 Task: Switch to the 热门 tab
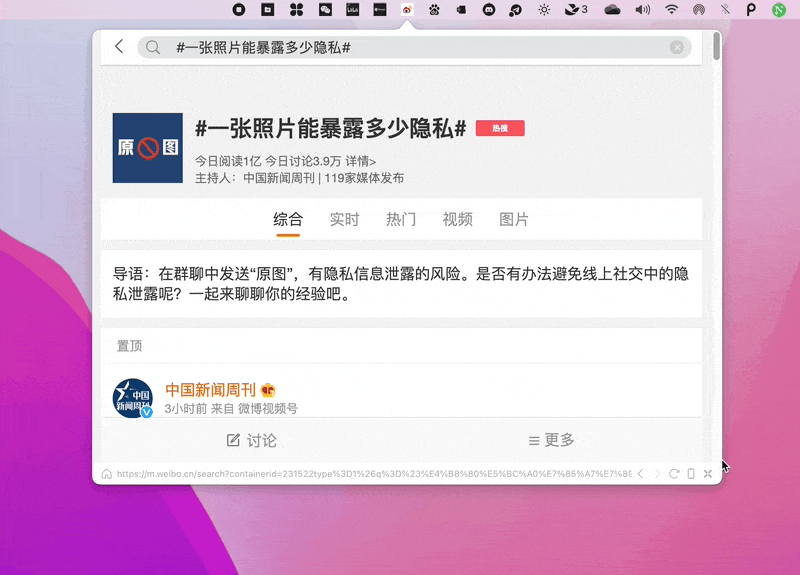pos(401,219)
